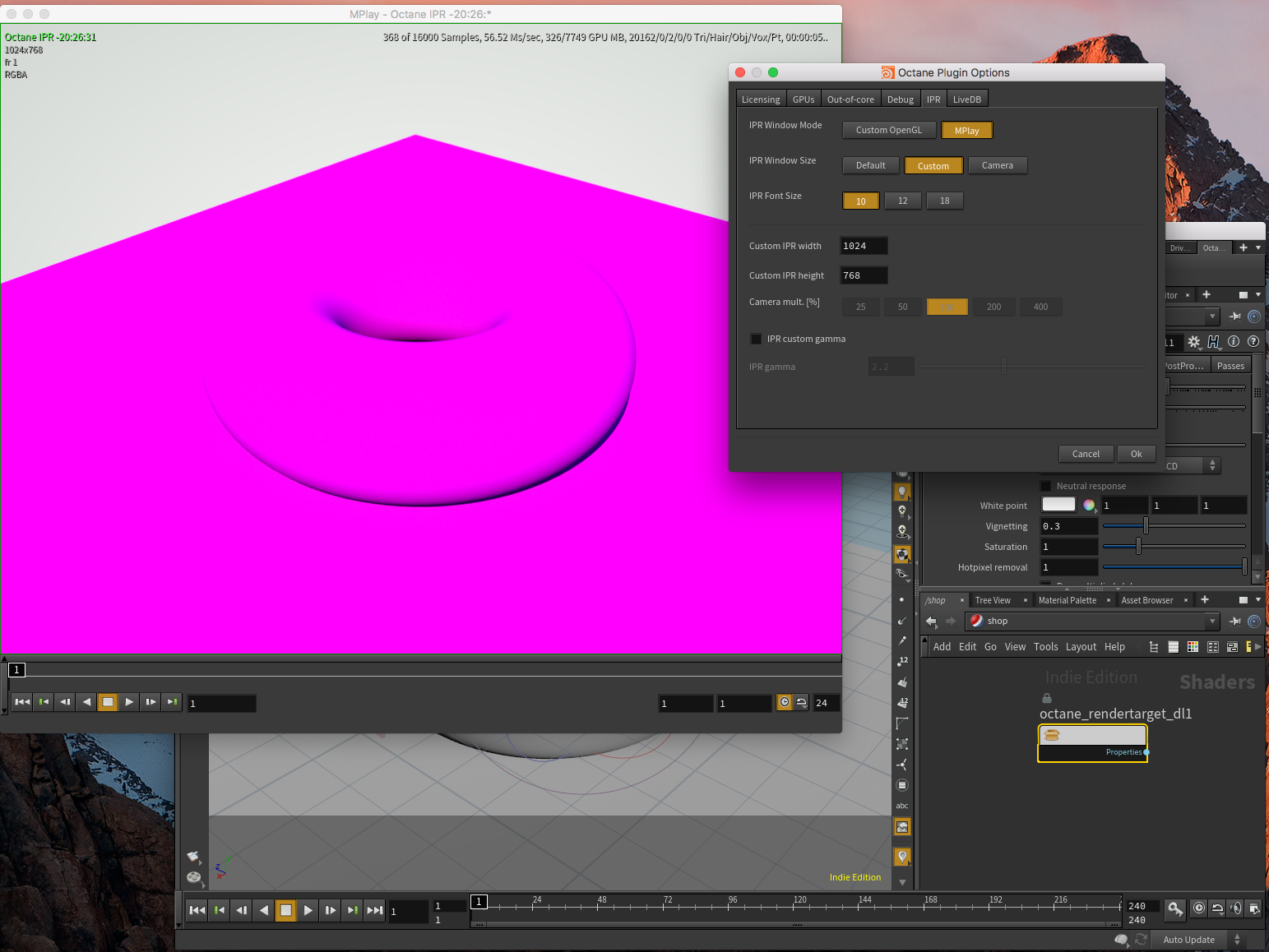Toggle real-time playback icon on main timeline
Screen dimensions: 1269x952
(x=1199, y=908)
